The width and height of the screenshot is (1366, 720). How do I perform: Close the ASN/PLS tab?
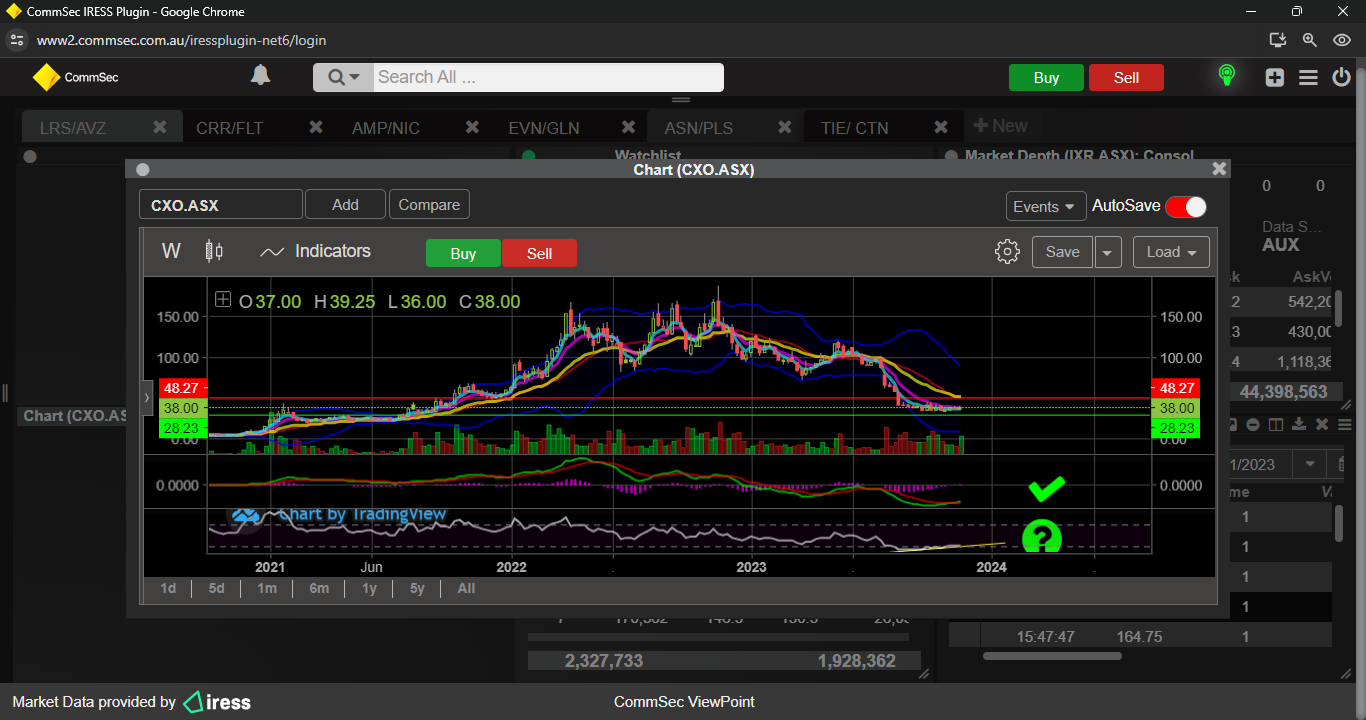(785, 127)
